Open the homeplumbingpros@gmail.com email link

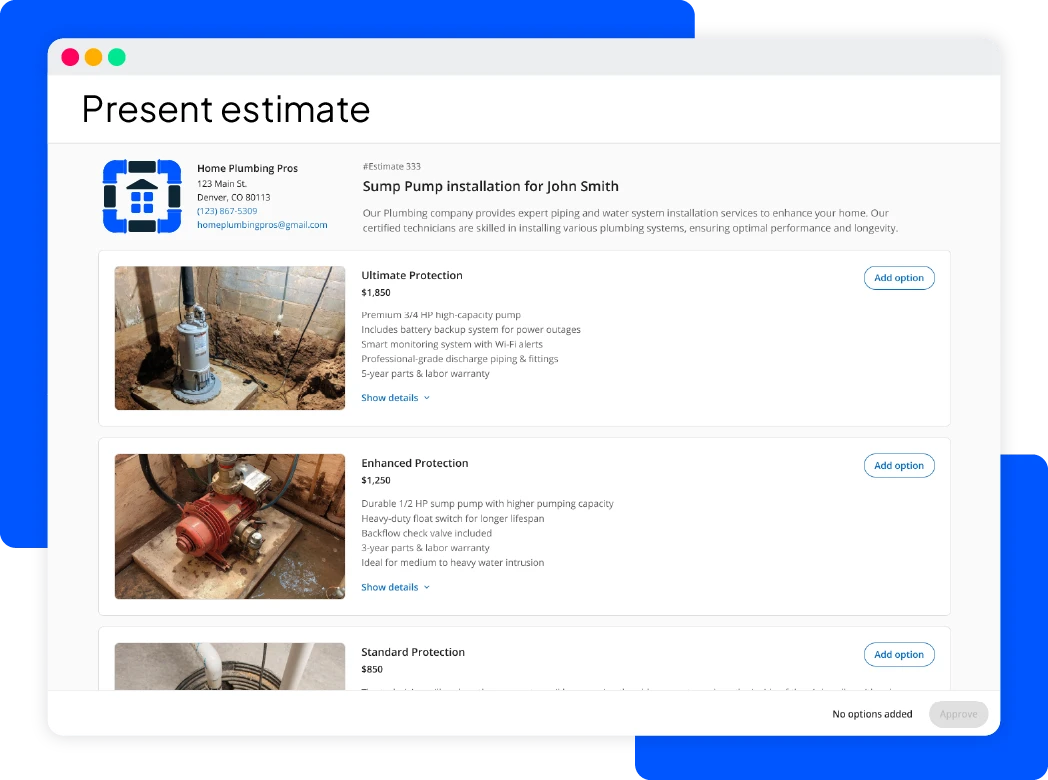(262, 225)
